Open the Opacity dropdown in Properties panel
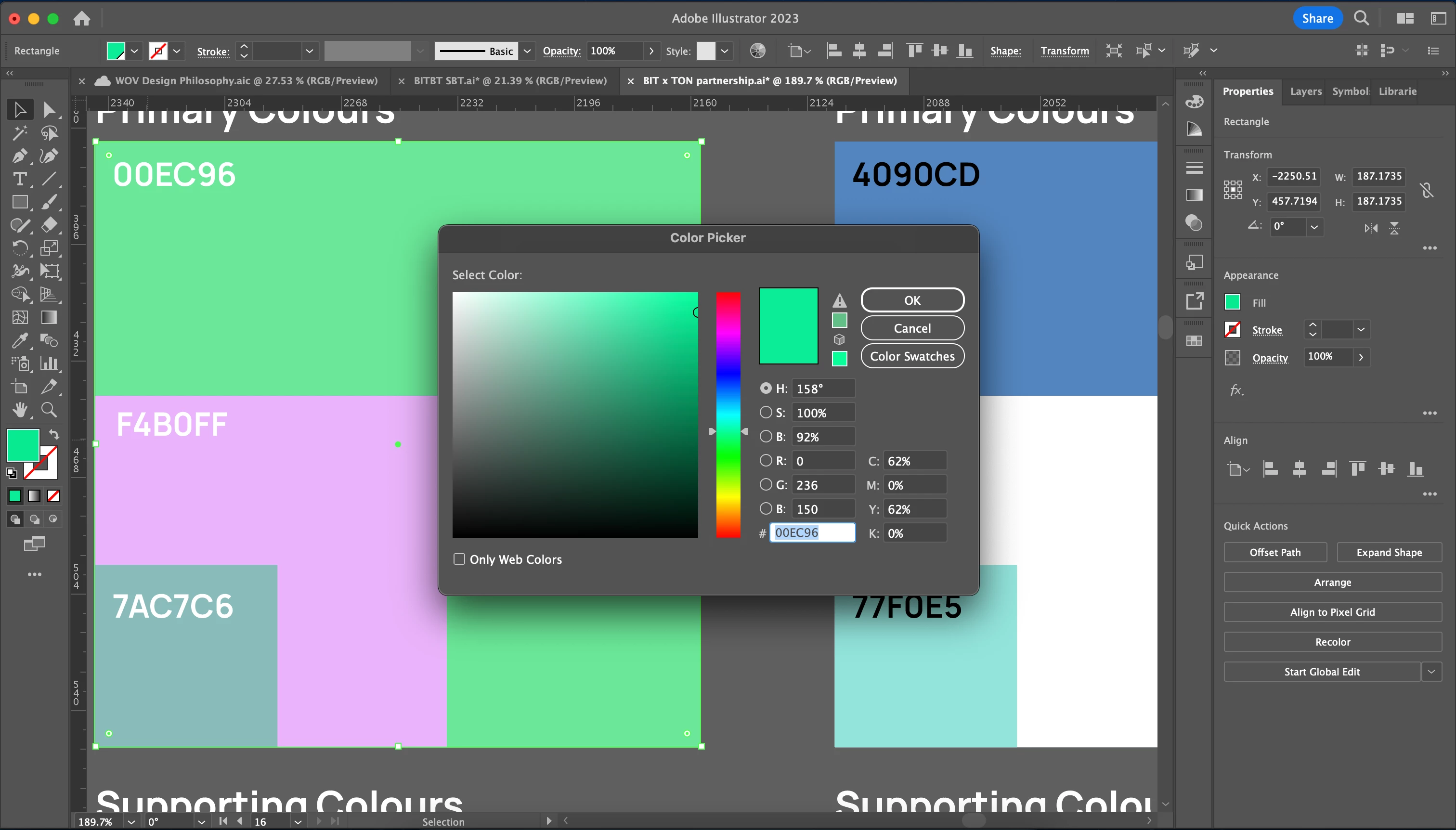This screenshot has width=1456, height=830. point(1361,357)
